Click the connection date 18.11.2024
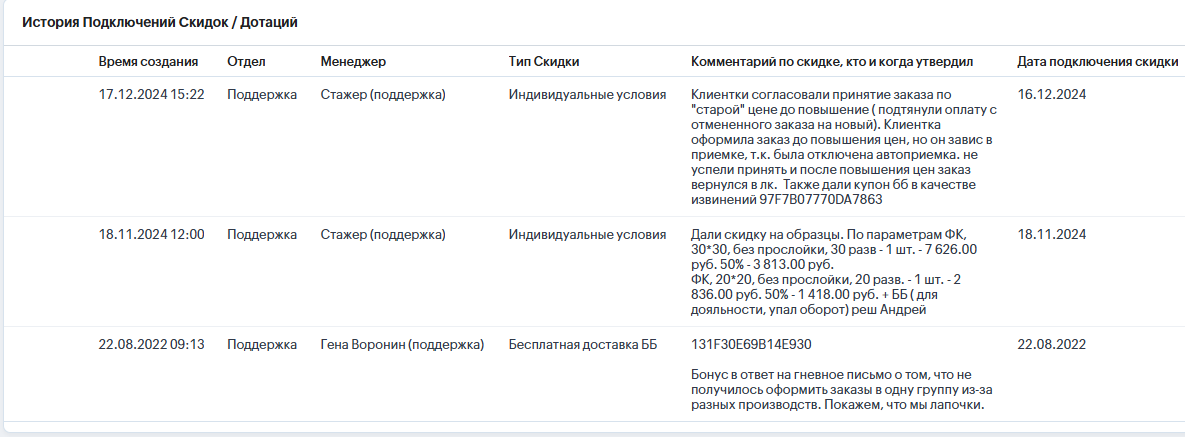Viewport: 1185px width, 437px height. pyautogui.click(x=1052, y=234)
